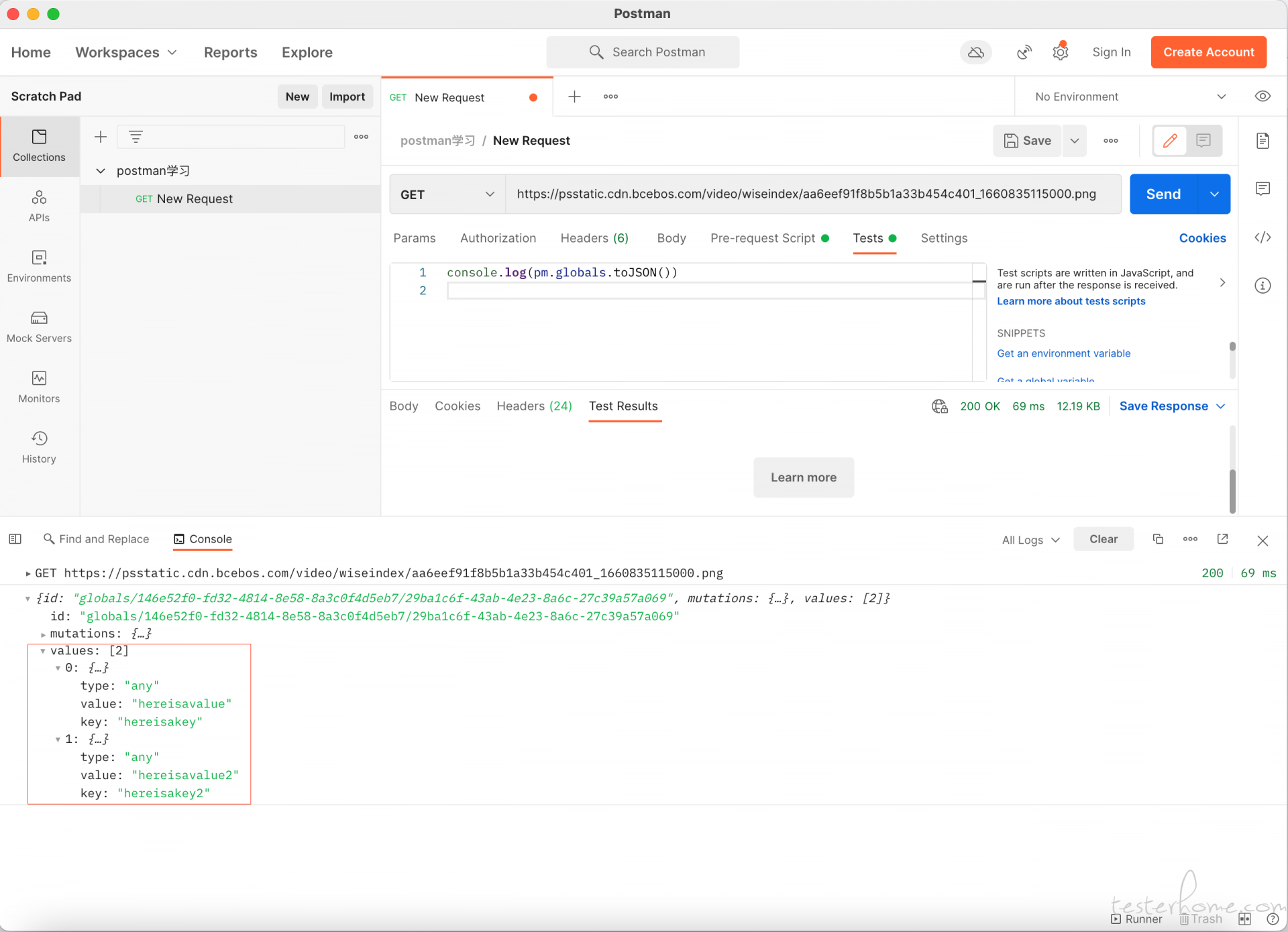Image resolution: width=1288 pixels, height=932 pixels.
Task: Switch to the Pre-request Script tab
Action: [x=769, y=238]
